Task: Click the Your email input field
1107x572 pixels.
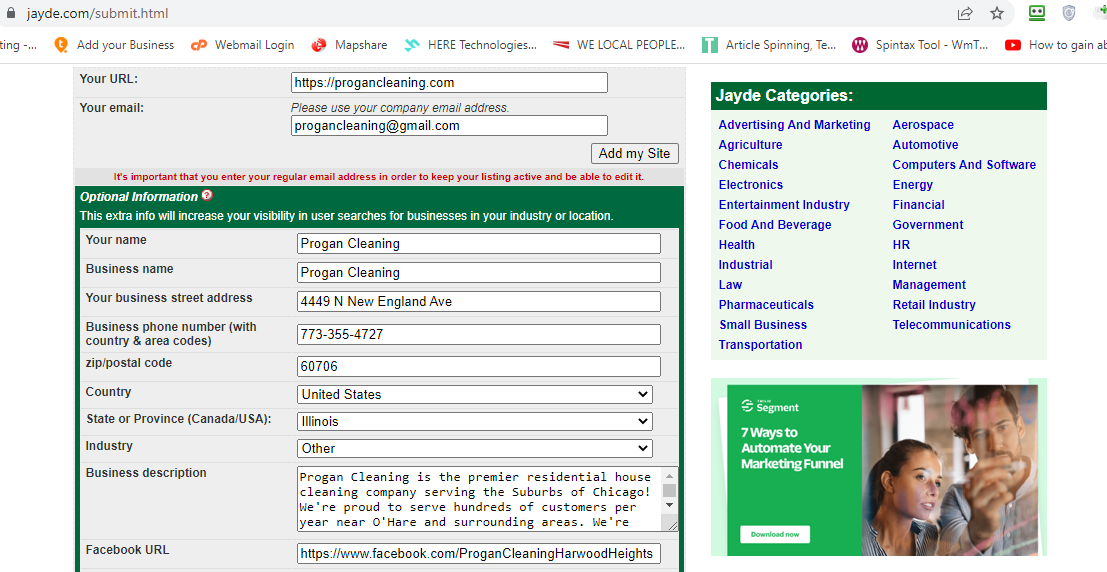Action: tap(449, 126)
